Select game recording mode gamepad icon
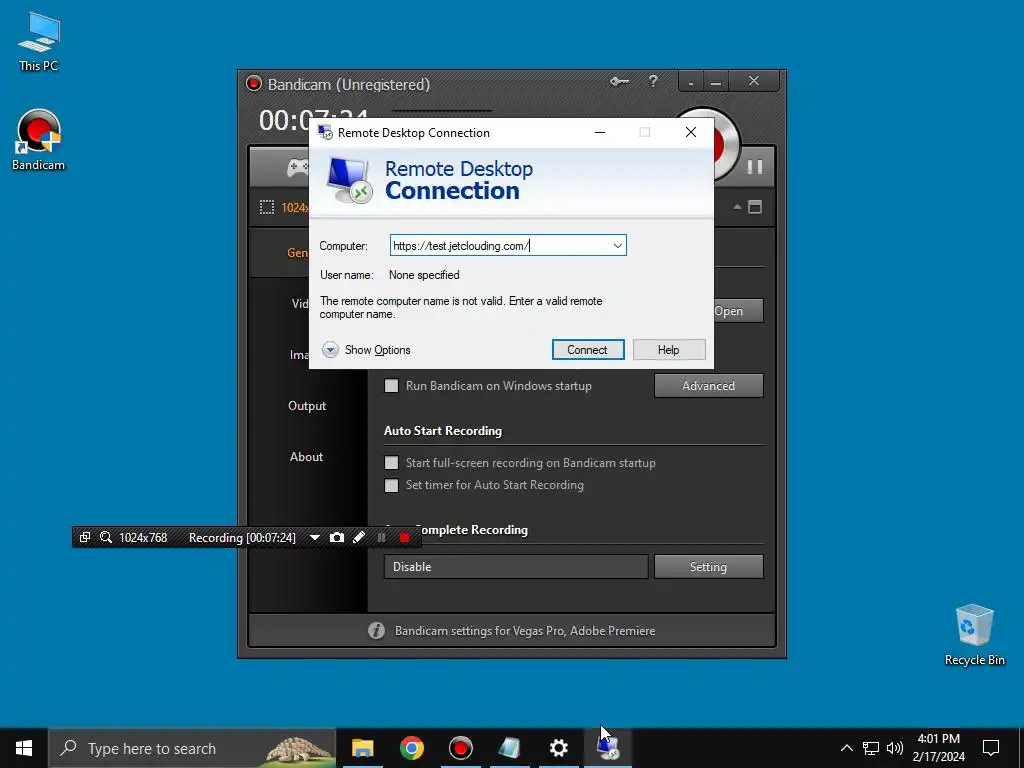 click(297, 168)
